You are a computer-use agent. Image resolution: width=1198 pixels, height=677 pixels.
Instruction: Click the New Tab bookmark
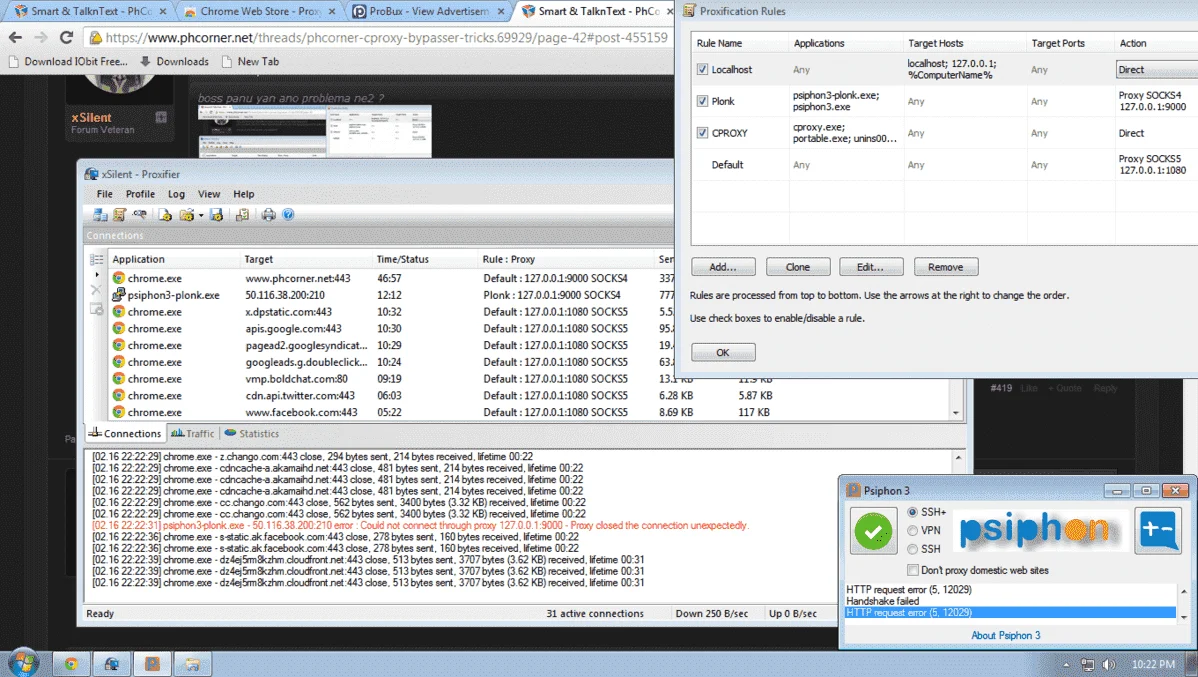(251, 61)
